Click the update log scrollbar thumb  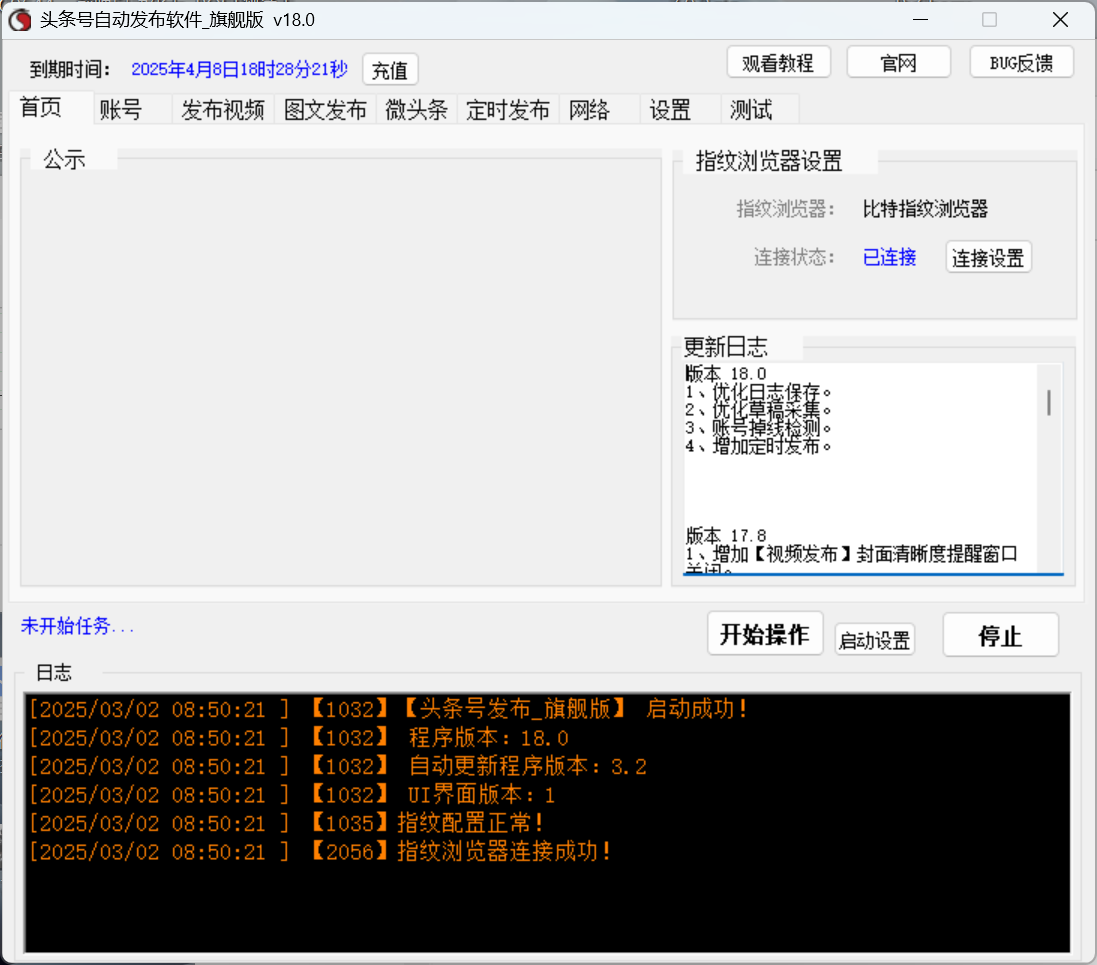coord(1048,402)
